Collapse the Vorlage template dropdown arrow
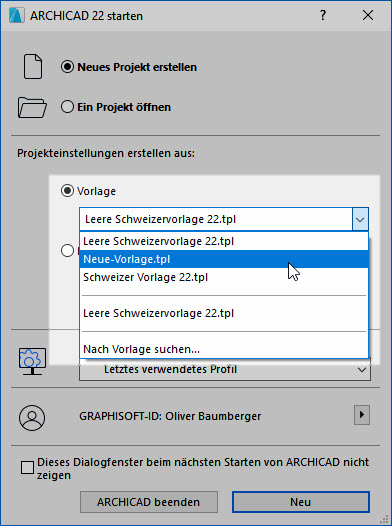Image resolution: width=392 pixels, height=526 pixels. pos(360,219)
